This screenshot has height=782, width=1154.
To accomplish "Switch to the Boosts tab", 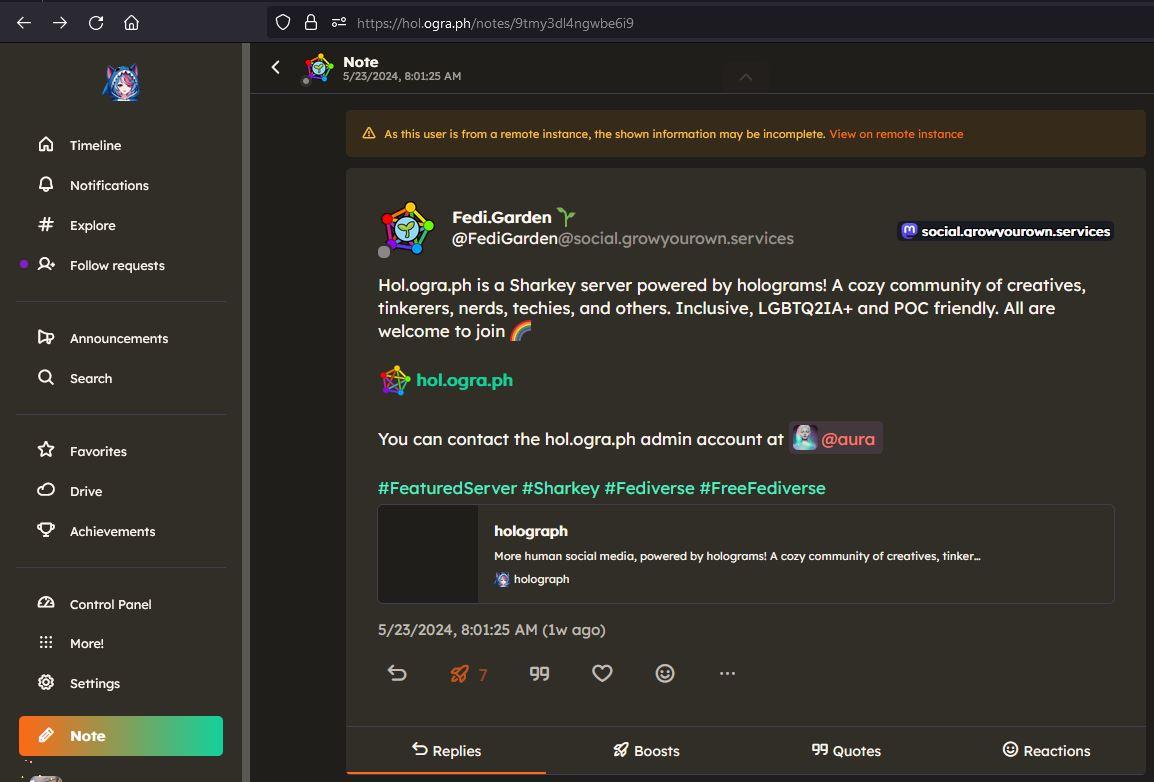I will 646,750.
